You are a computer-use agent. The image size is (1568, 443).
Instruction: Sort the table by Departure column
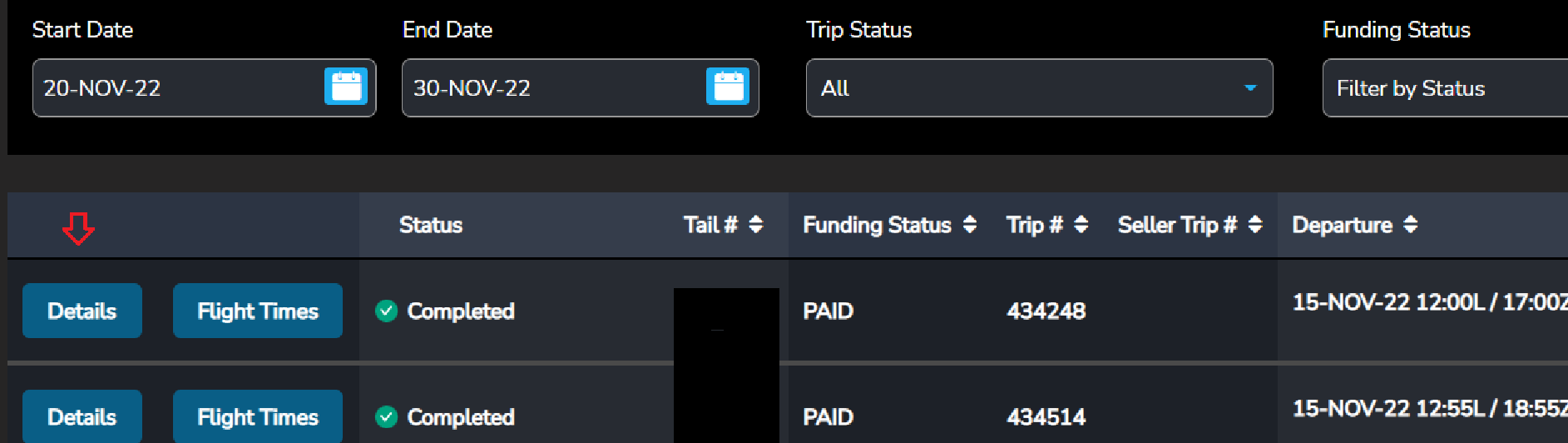click(1410, 224)
